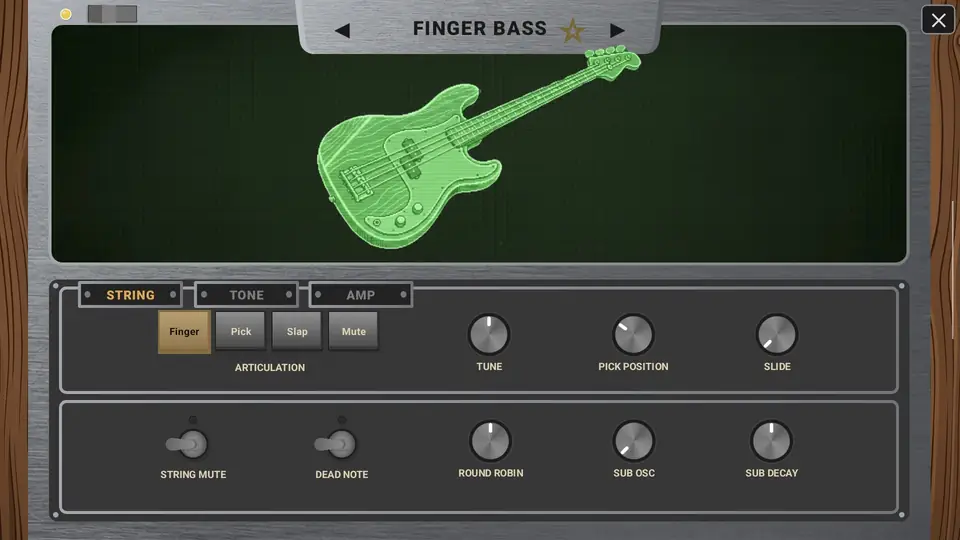
Task: Click the yellow indicator dot at top left
Action: pyautogui.click(x=66, y=14)
